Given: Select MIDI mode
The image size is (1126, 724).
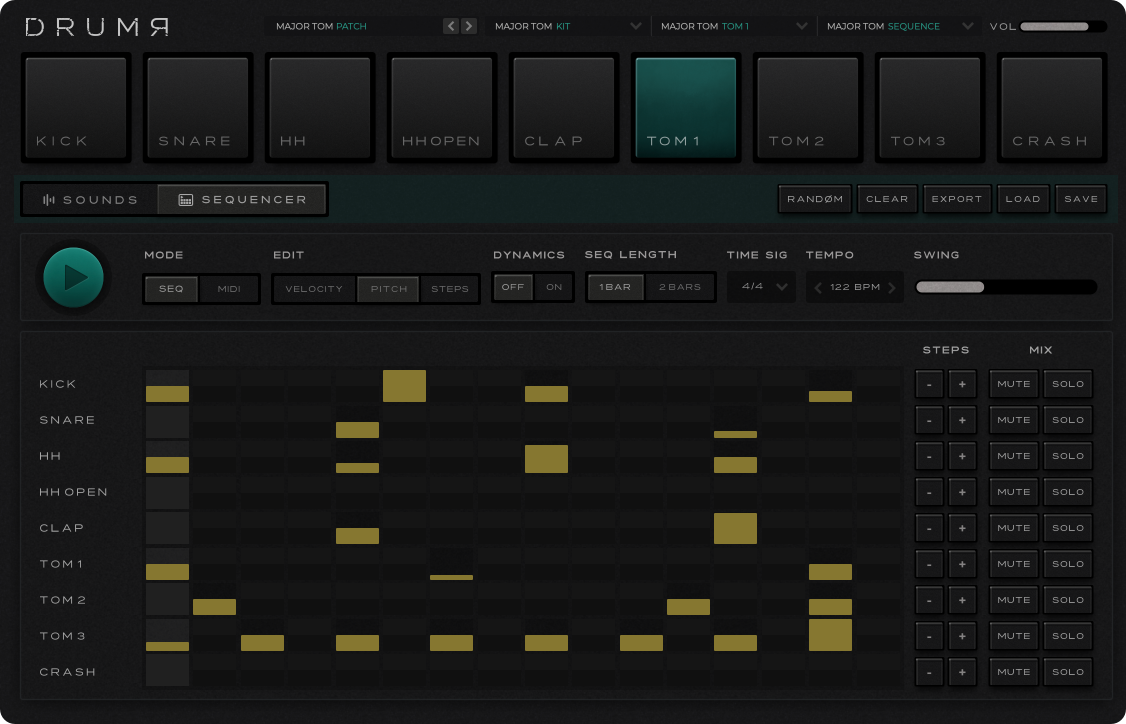Looking at the screenshot, I should pos(229,289).
